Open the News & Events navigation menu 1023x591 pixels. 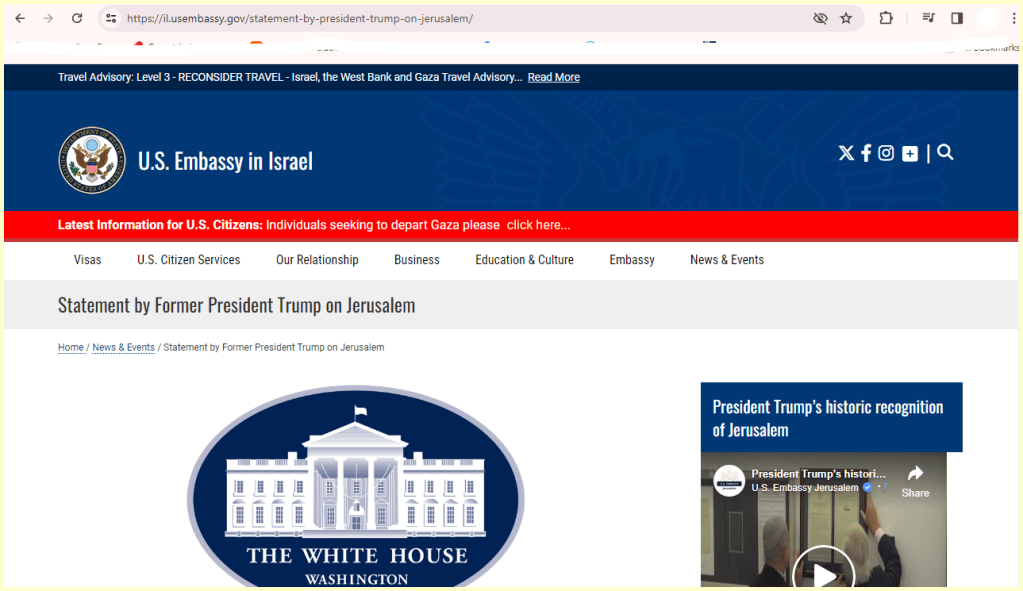[x=726, y=260]
